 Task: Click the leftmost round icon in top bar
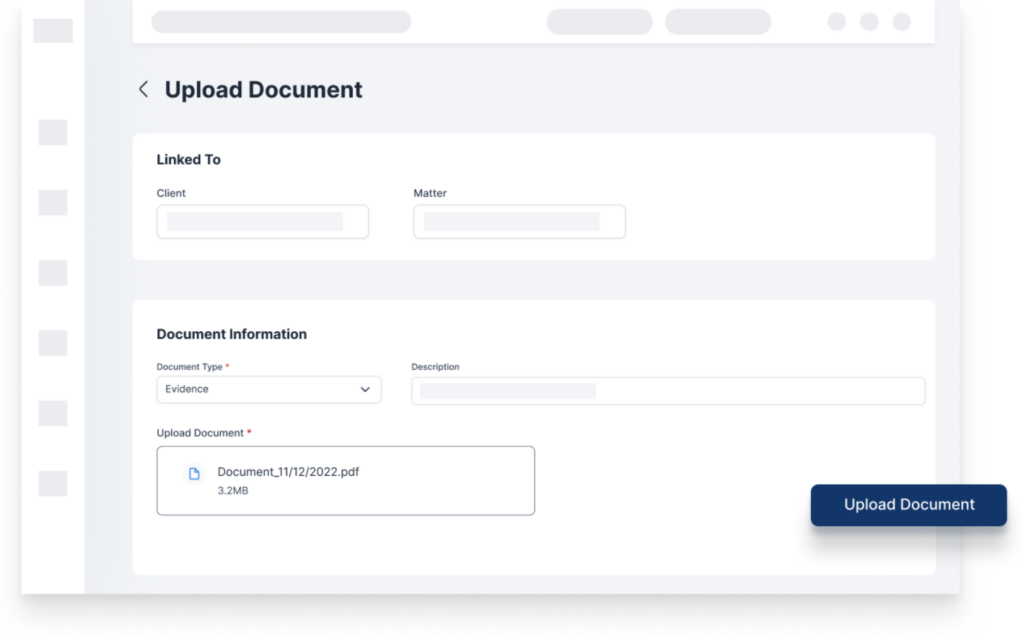(837, 22)
